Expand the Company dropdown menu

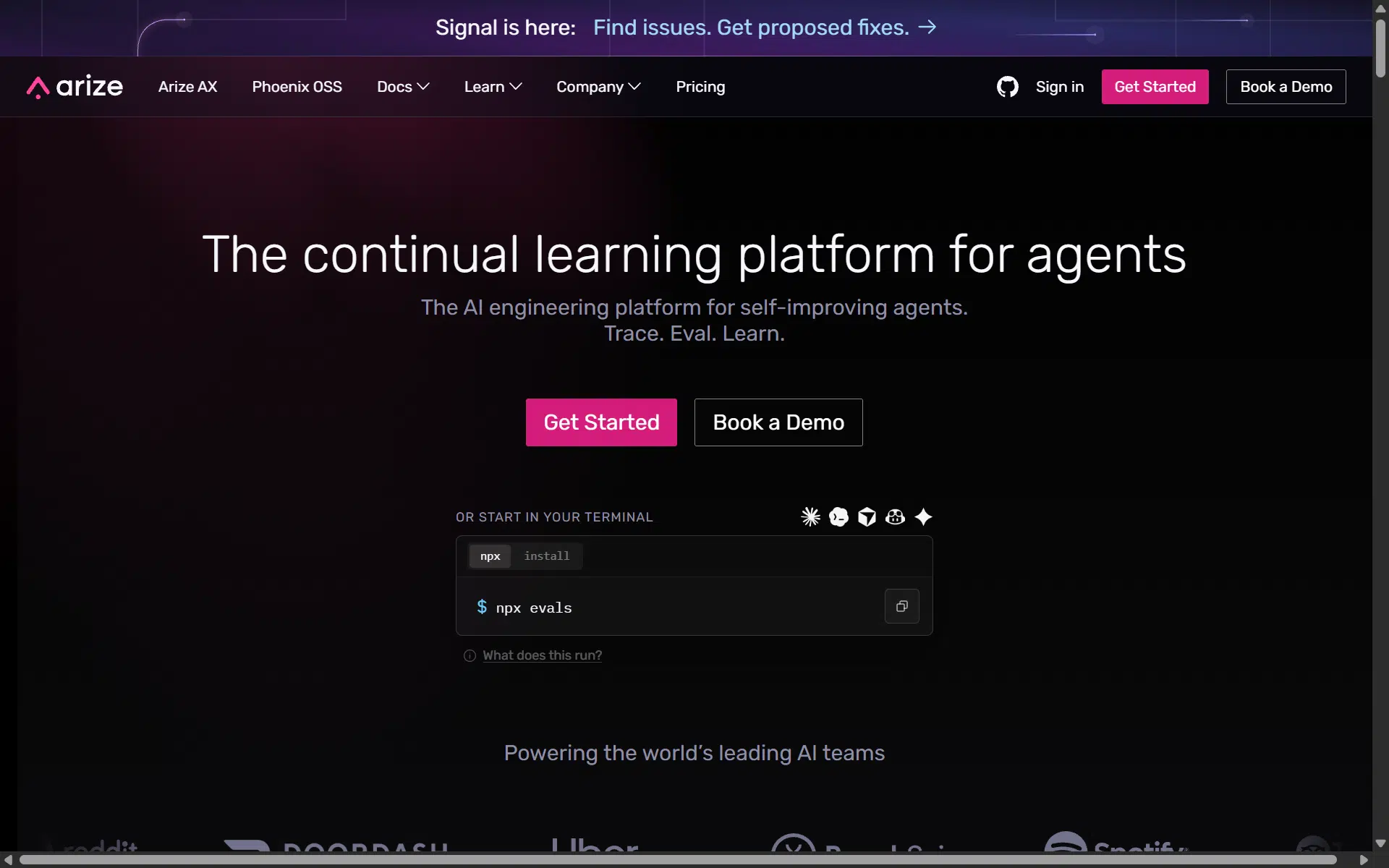598,87
